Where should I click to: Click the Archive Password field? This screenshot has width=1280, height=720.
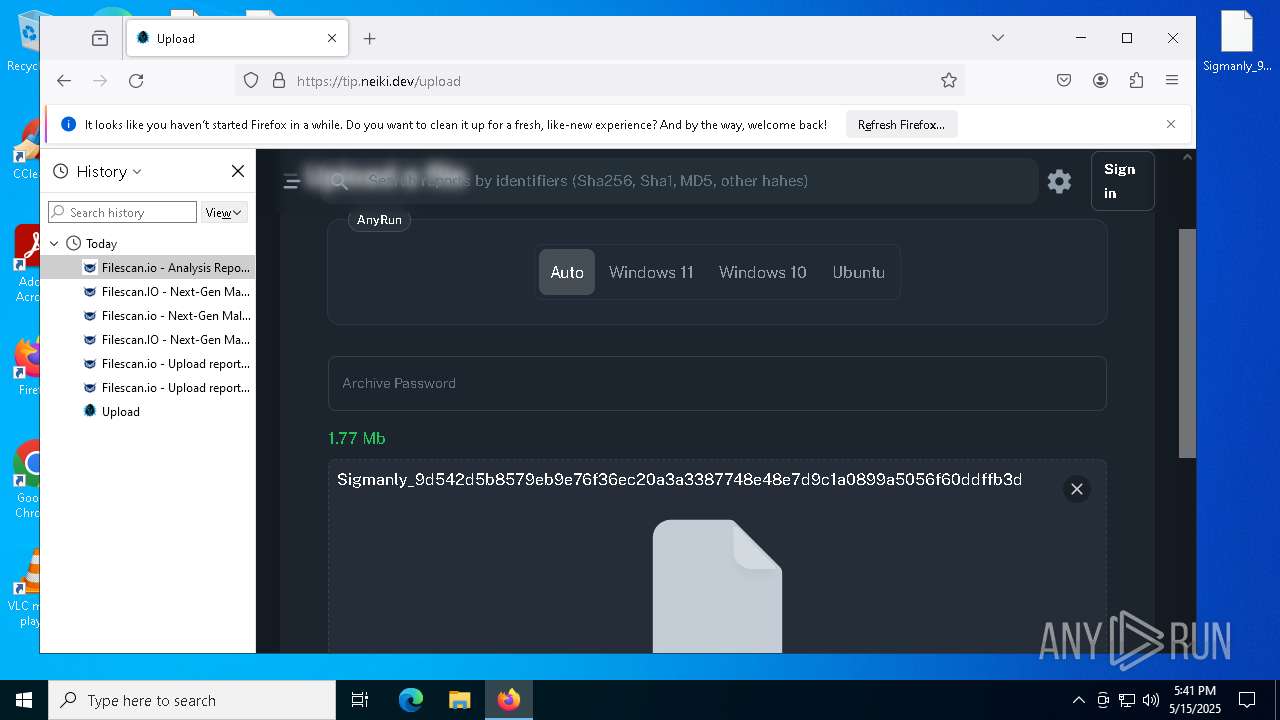(x=717, y=383)
